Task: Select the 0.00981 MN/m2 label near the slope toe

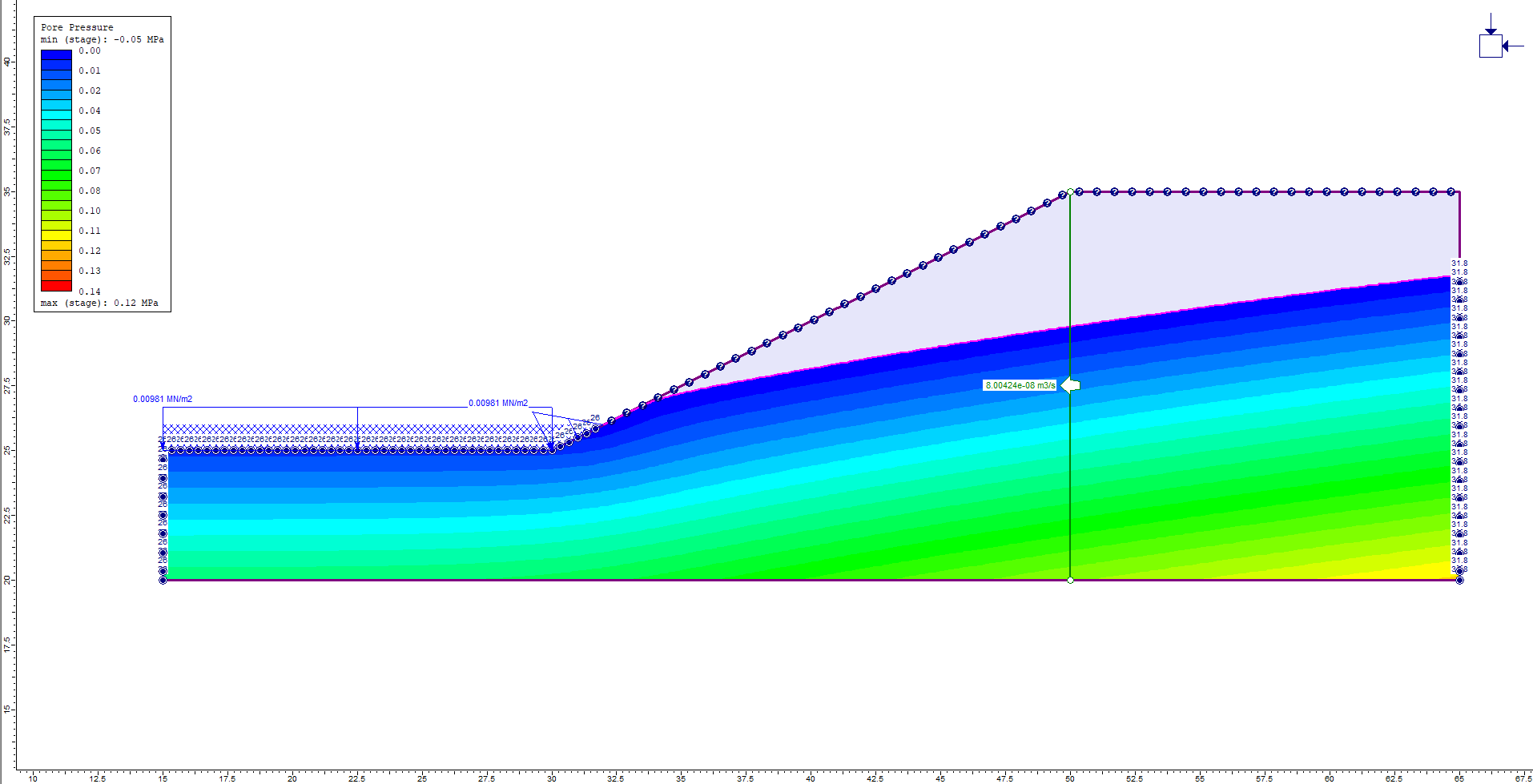Action: pos(498,403)
